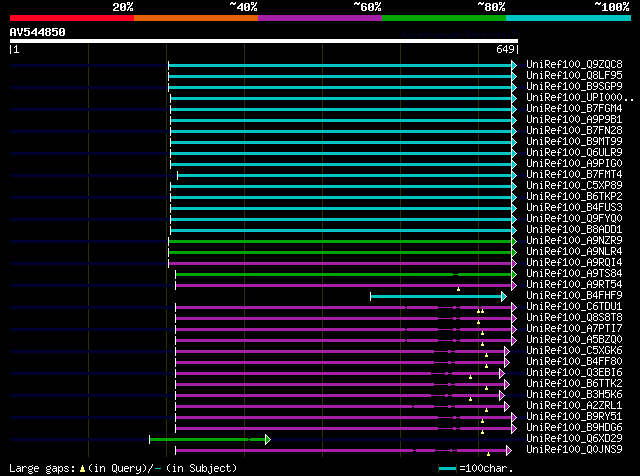Click the 649 end position label
This screenshot has height=476, width=640.
tap(505, 49)
